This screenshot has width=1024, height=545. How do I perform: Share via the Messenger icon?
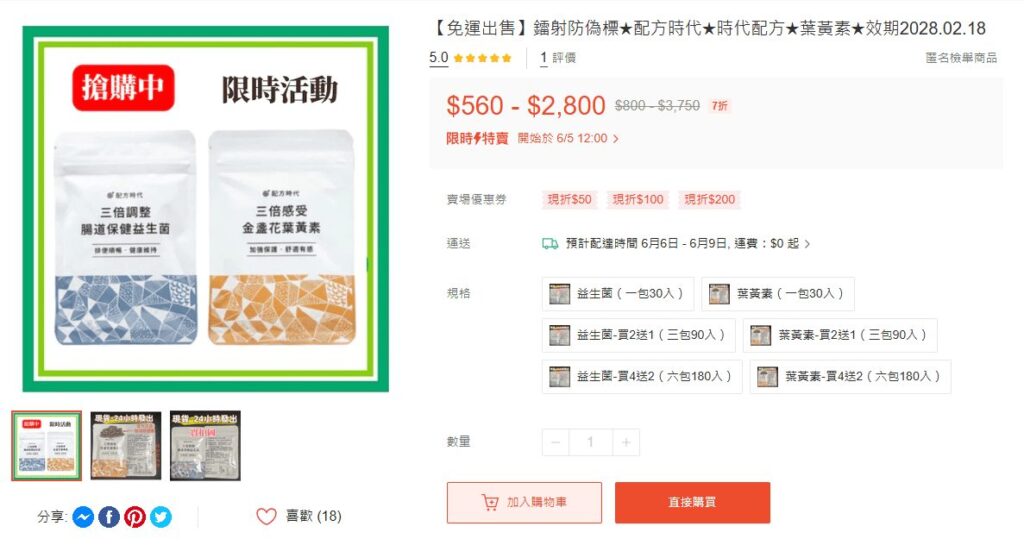[83, 517]
